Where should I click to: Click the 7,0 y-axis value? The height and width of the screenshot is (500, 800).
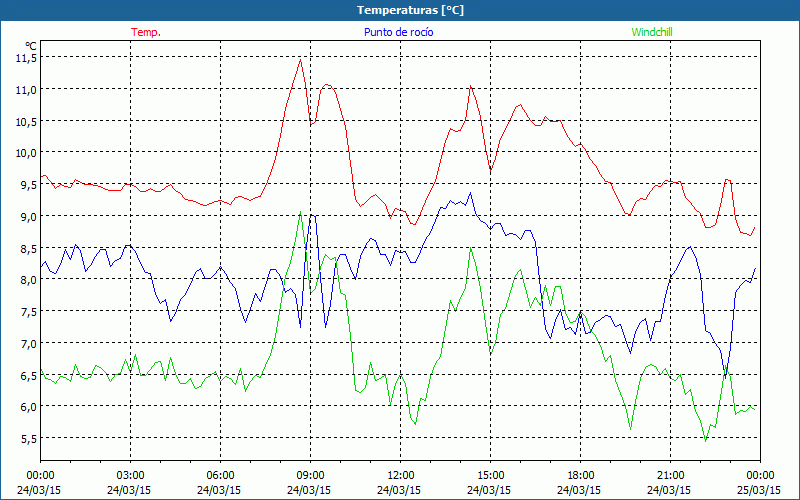pyautogui.click(x=29, y=343)
